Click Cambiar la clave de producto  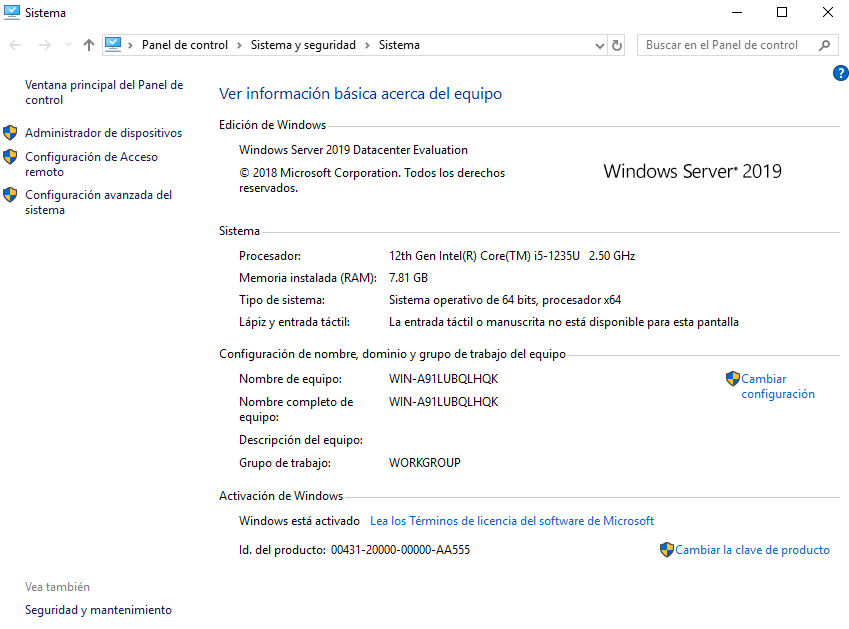752,550
